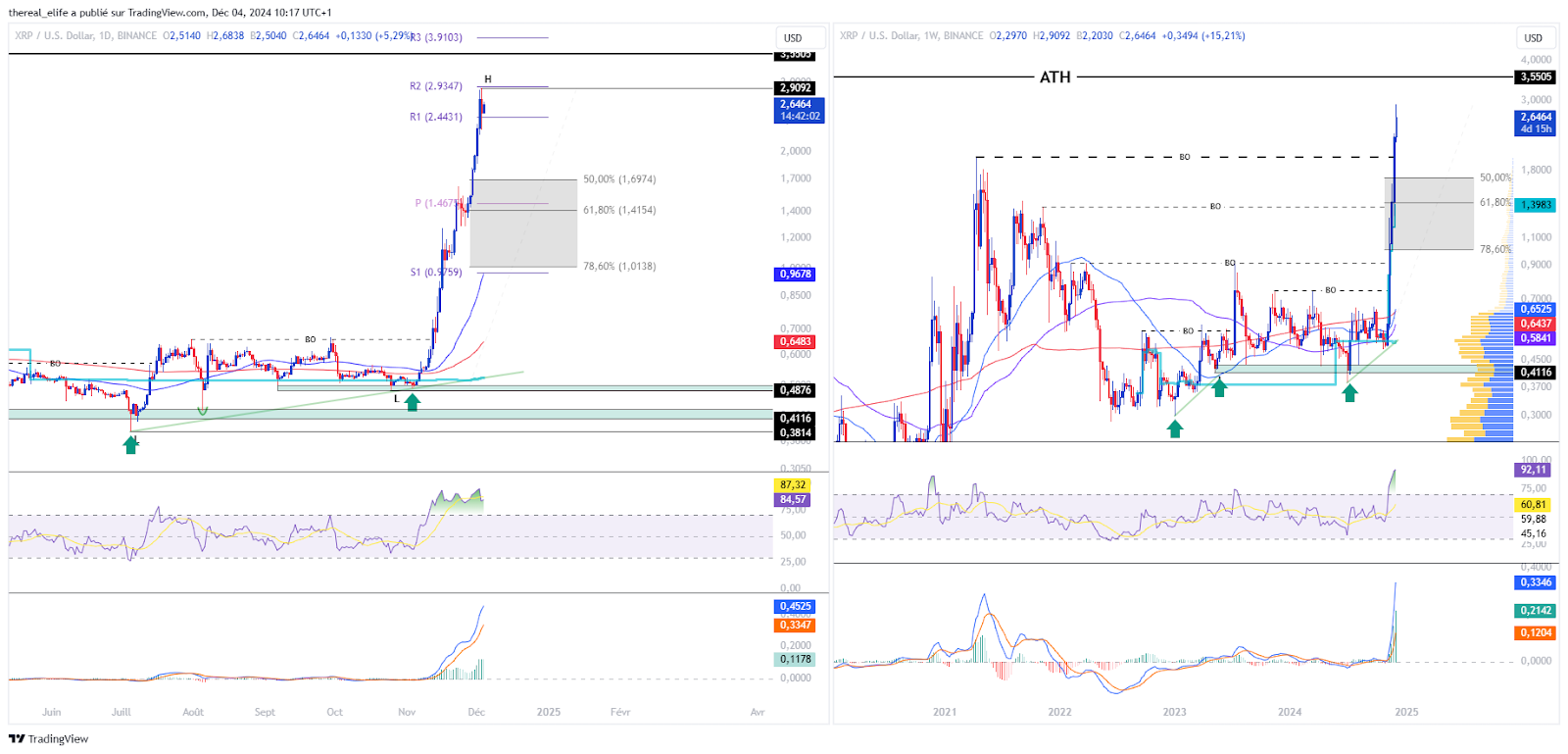This screenshot has width=1568, height=754.
Task: Click the blue 0,3346 weekly MACD value
Action: click(1536, 582)
